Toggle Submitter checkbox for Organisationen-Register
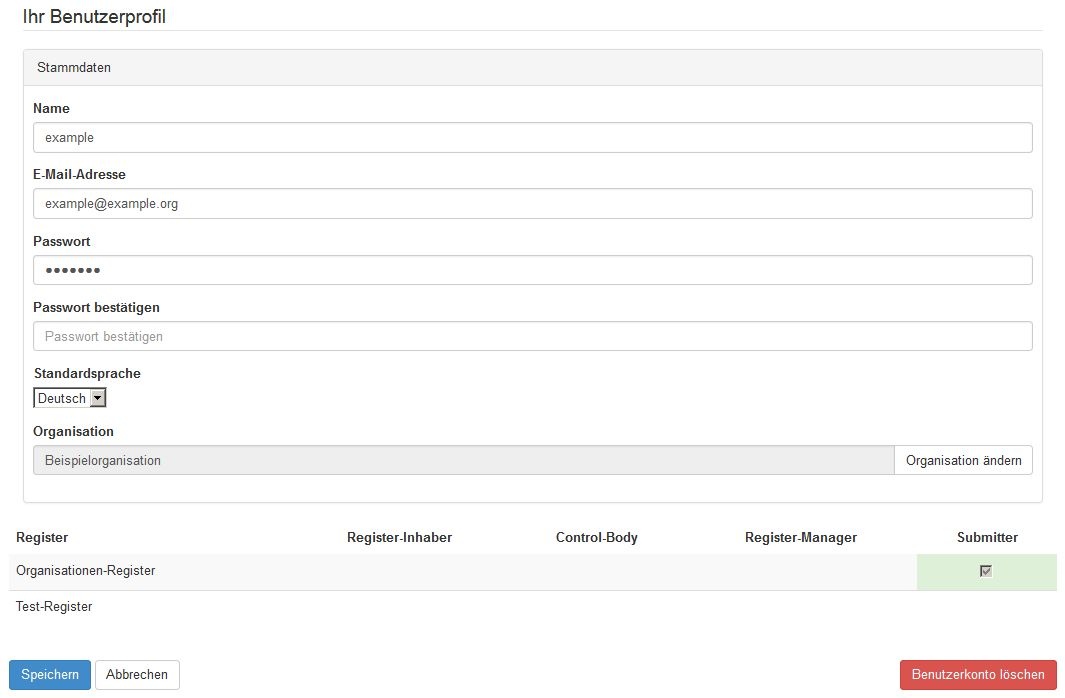Viewport: 1065px width, 698px height. pos(986,571)
